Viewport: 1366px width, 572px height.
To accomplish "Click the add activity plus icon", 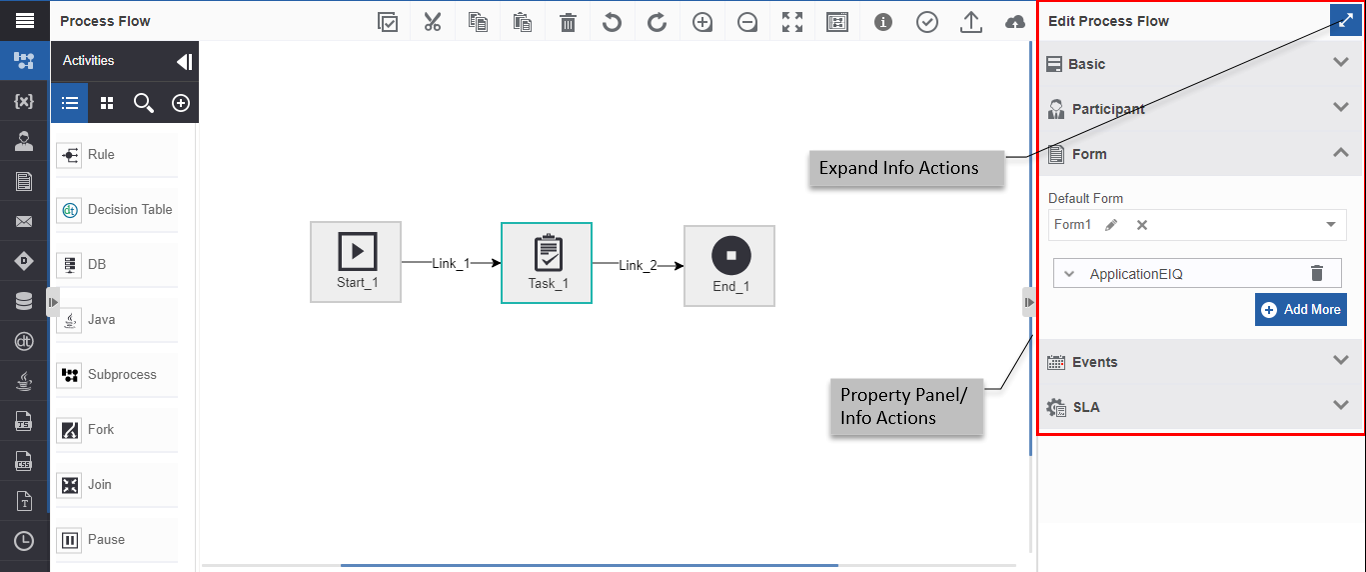I will coord(181,103).
